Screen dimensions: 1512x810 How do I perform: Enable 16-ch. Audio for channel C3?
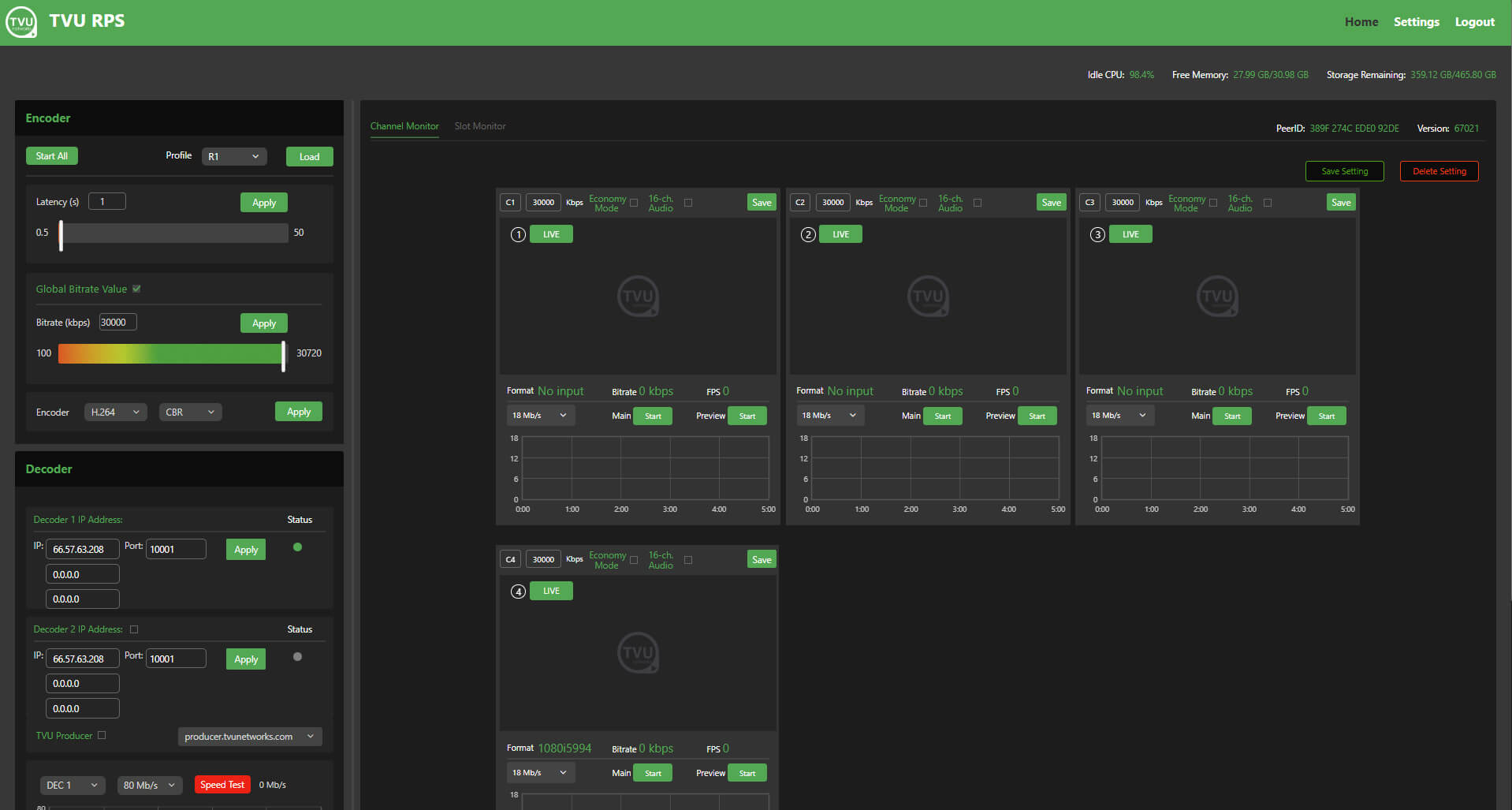click(x=1268, y=203)
